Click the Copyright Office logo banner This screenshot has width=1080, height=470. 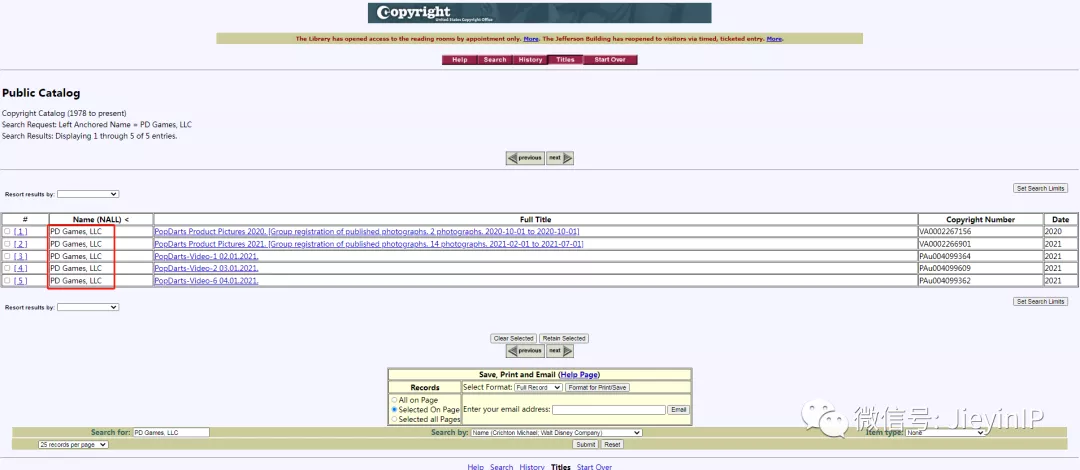[539, 13]
